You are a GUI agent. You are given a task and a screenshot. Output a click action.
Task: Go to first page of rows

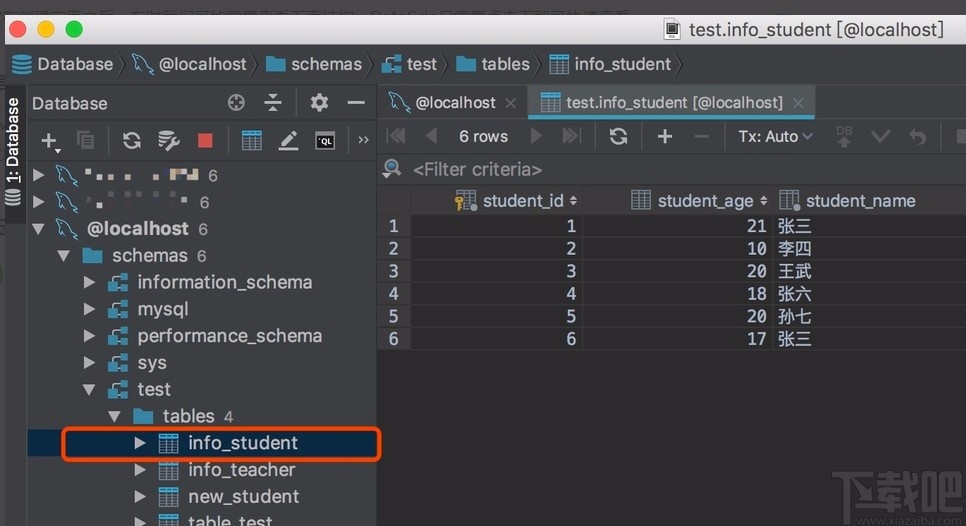tap(396, 136)
